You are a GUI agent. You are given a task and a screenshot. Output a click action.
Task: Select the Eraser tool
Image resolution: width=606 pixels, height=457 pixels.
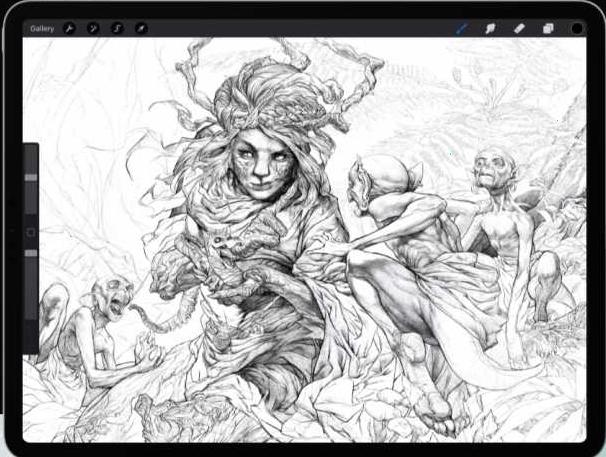[x=519, y=28]
